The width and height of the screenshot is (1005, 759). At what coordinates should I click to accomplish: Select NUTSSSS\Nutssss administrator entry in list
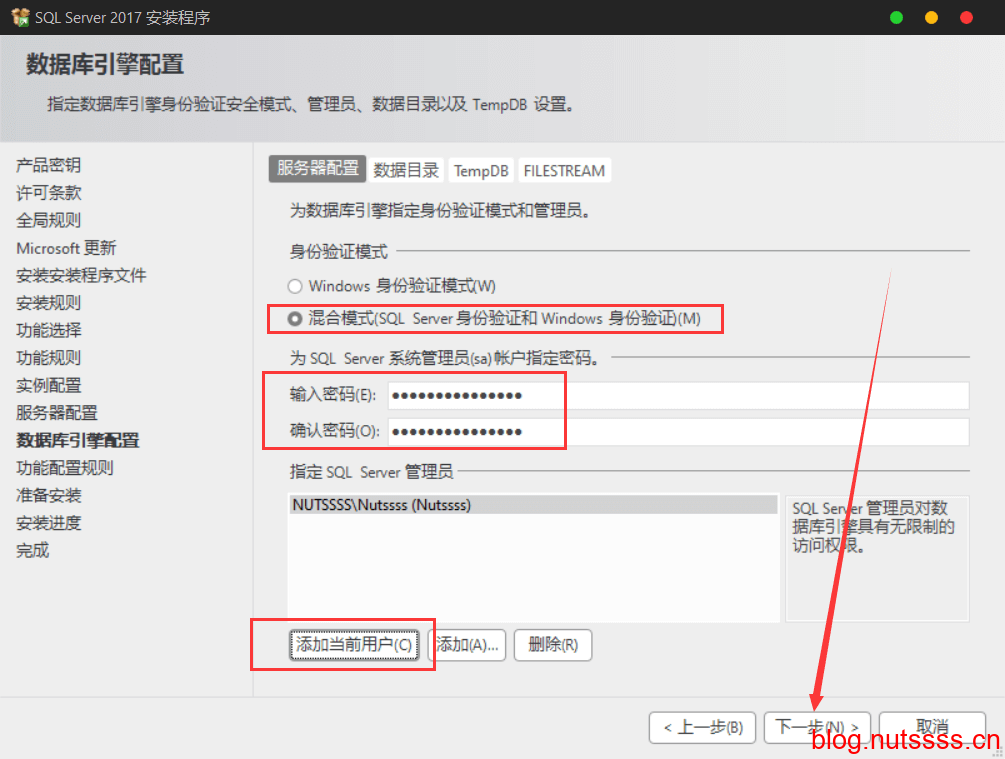[x=532, y=505]
